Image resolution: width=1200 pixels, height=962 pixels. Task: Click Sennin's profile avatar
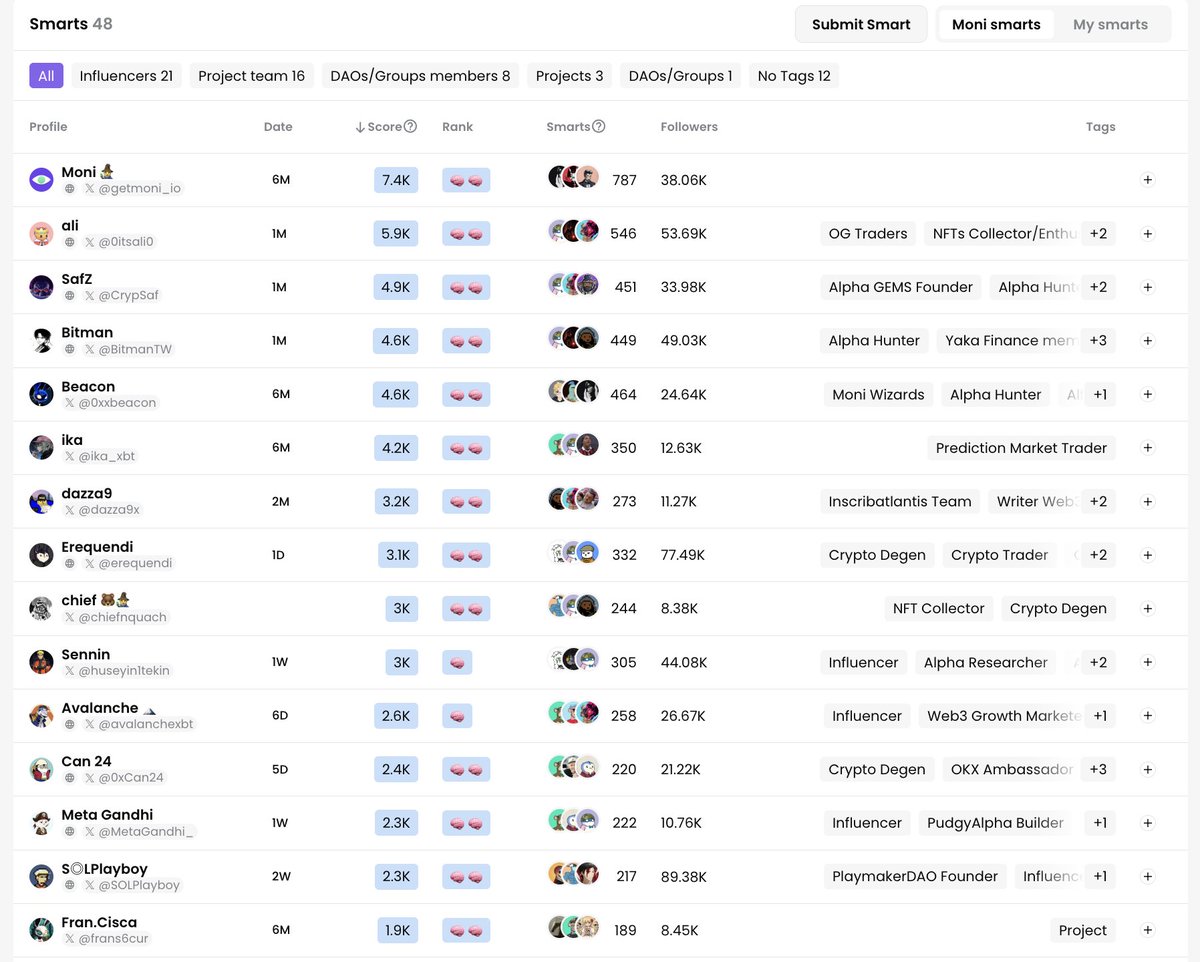[x=41, y=662]
